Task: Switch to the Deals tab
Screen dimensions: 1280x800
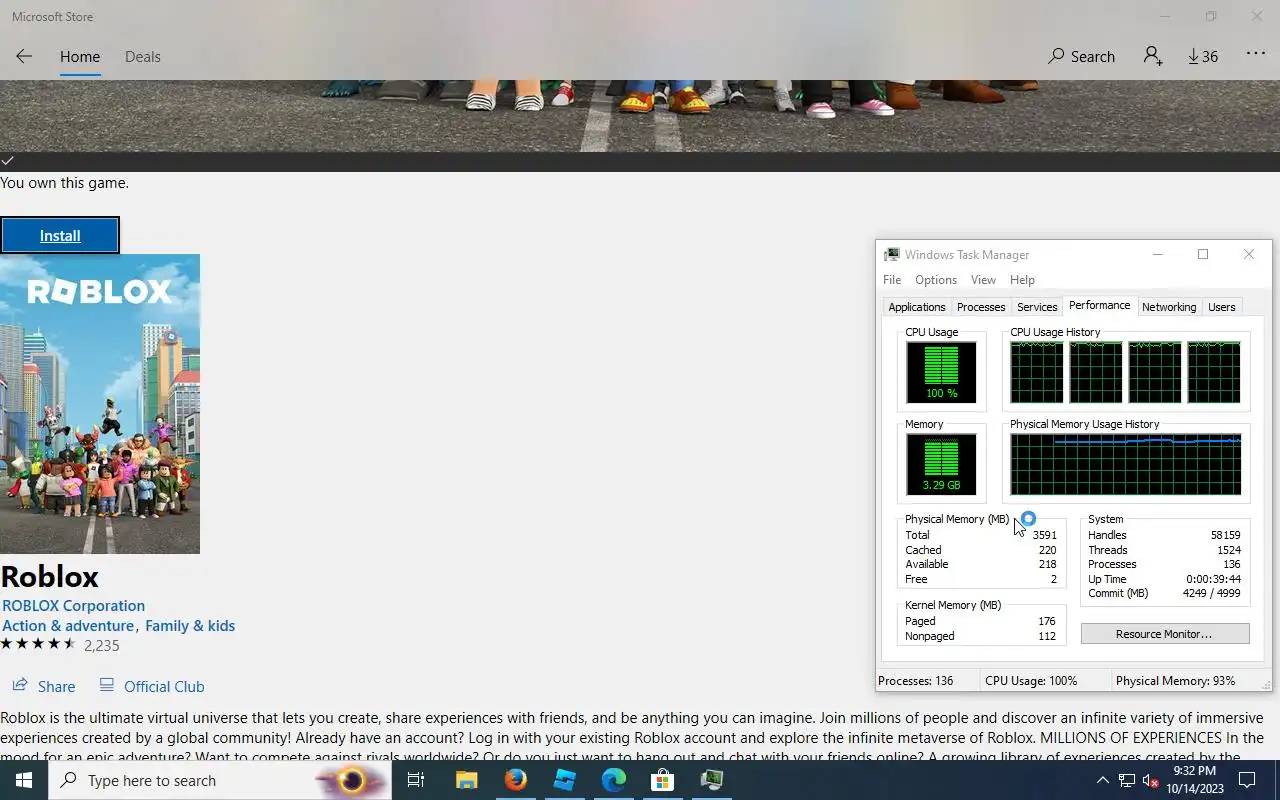Action: click(x=142, y=56)
